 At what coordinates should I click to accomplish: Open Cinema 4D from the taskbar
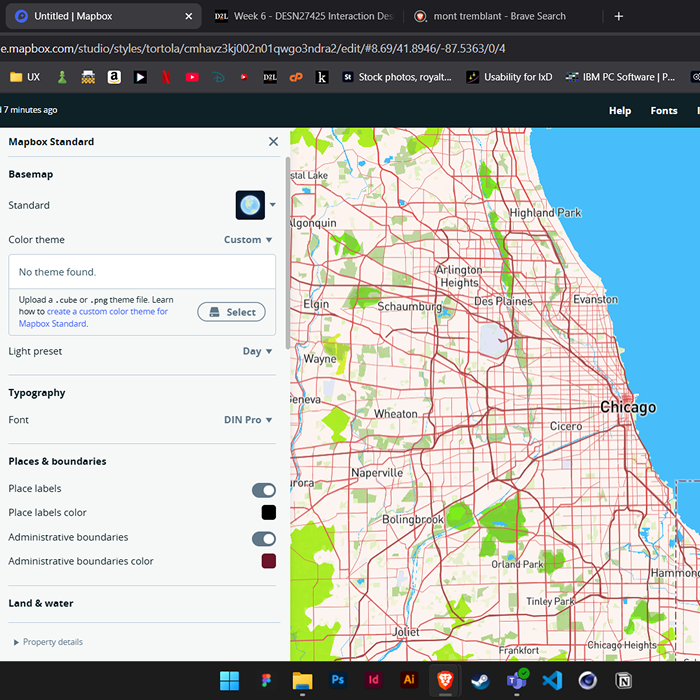click(588, 681)
